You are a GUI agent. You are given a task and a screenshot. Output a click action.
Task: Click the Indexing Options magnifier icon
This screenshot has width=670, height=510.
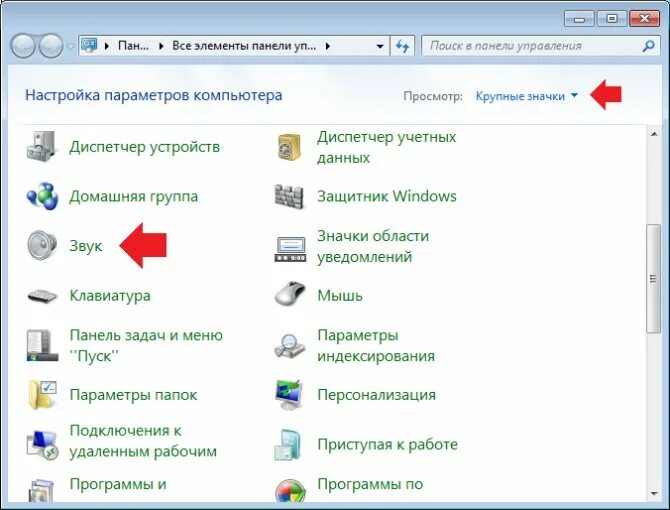coord(289,346)
